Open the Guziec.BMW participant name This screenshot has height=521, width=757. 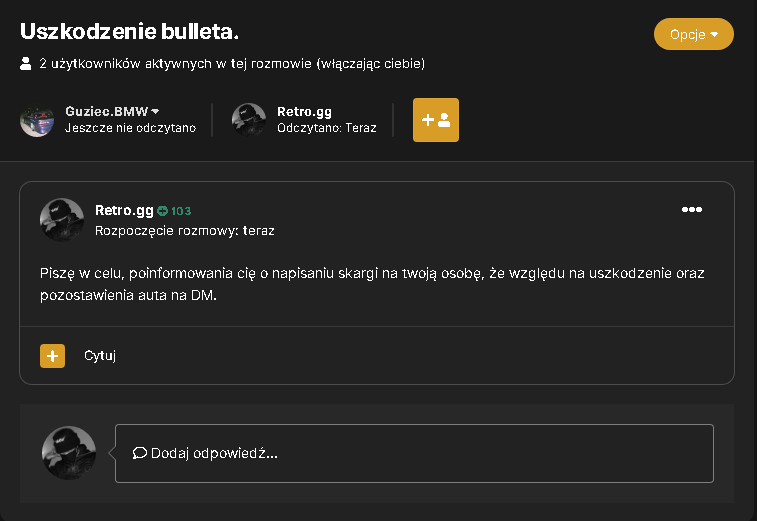coord(107,112)
